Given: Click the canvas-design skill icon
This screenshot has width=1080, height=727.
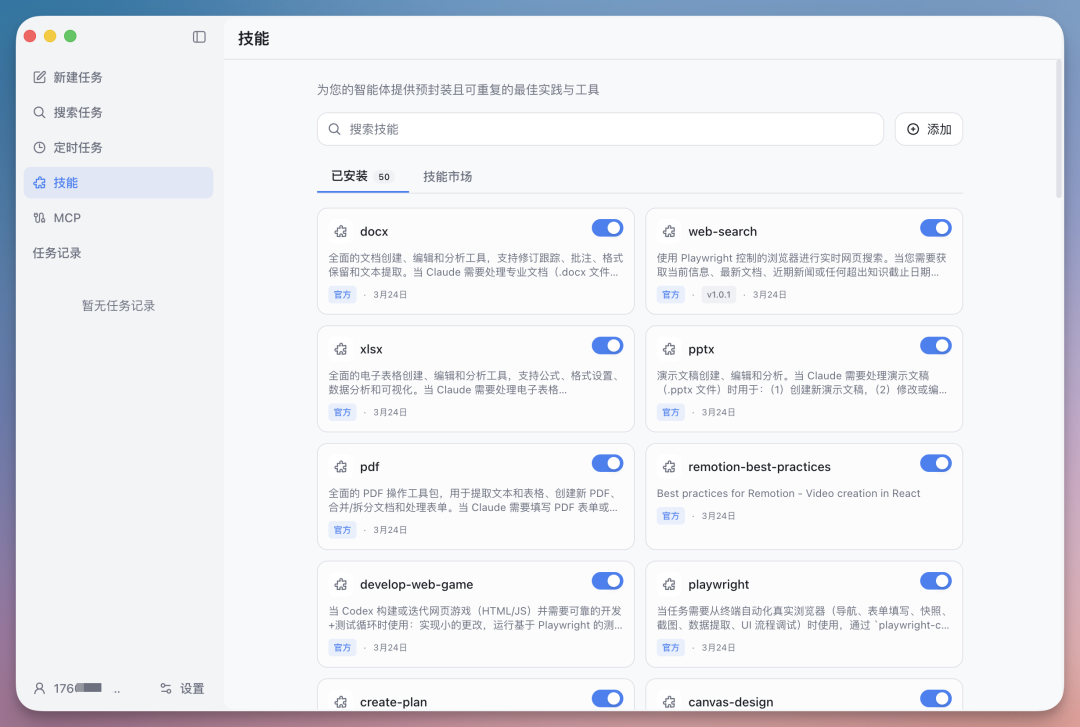Looking at the screenshot, I should pyautogui.click(x=669, y=701).
